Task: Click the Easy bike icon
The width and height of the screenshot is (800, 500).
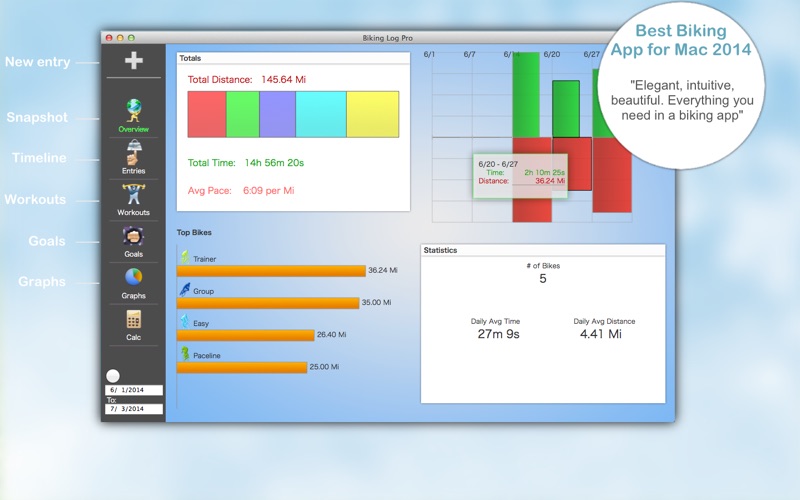Action: pos(185,321)
